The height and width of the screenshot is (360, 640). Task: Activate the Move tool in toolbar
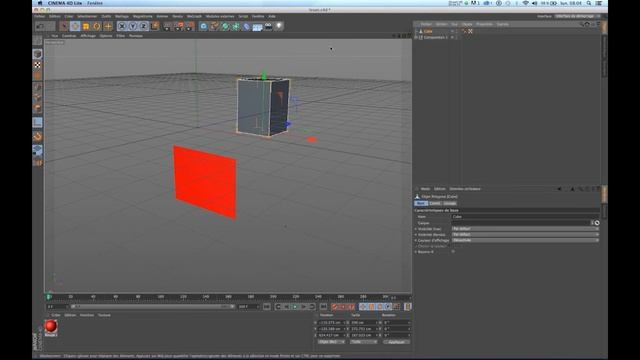[75, 26]
